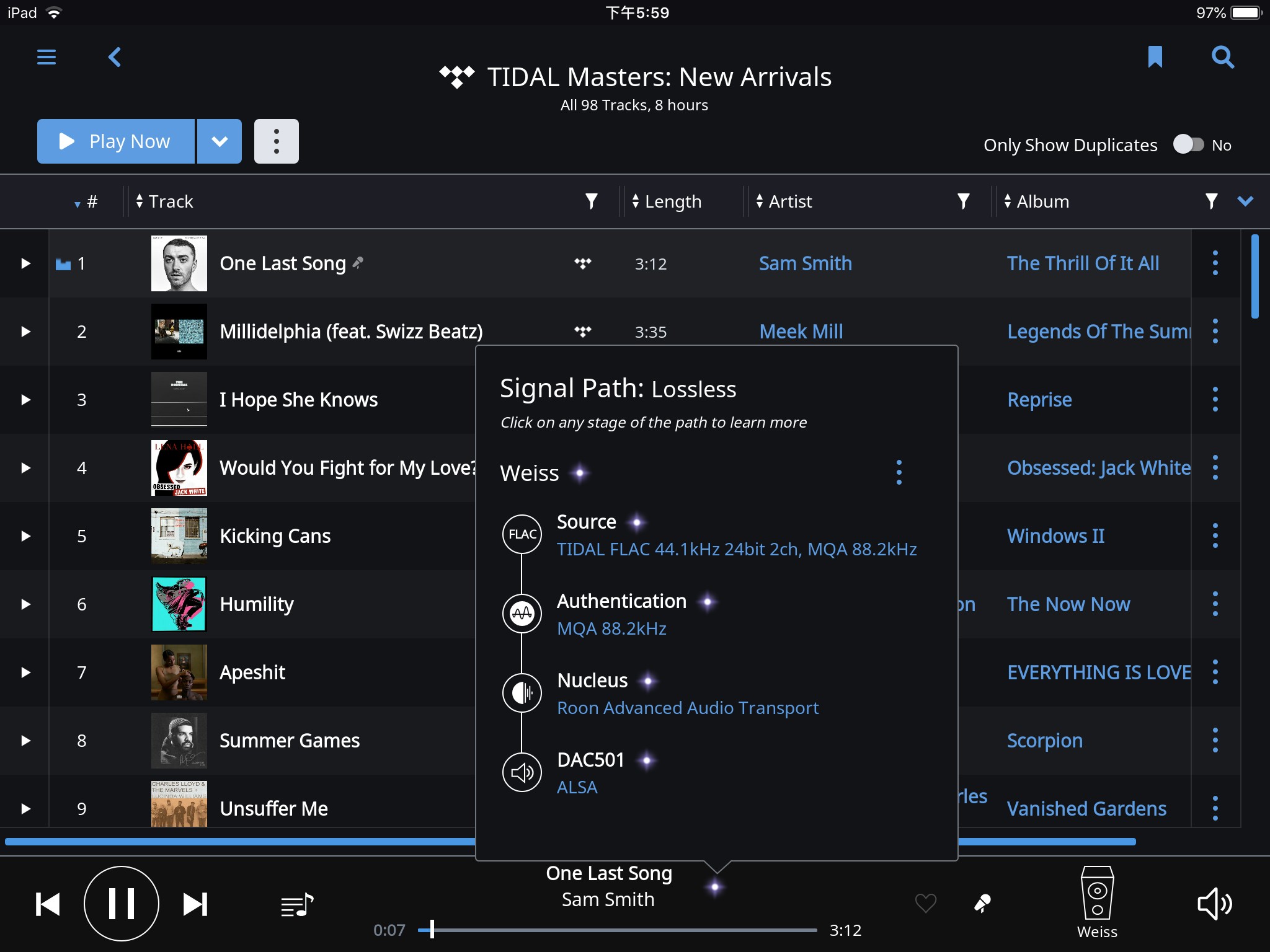Open the Album column filter funnel
This screenshot has width=1270, height=952.
click(x=1211, y=201)
